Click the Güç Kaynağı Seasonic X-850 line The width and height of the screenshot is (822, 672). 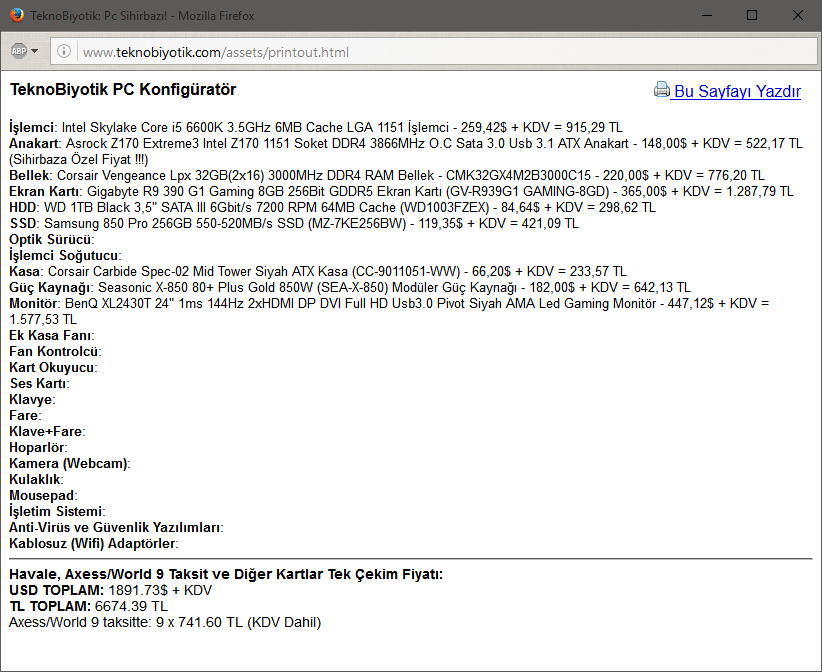coord(350,287)
